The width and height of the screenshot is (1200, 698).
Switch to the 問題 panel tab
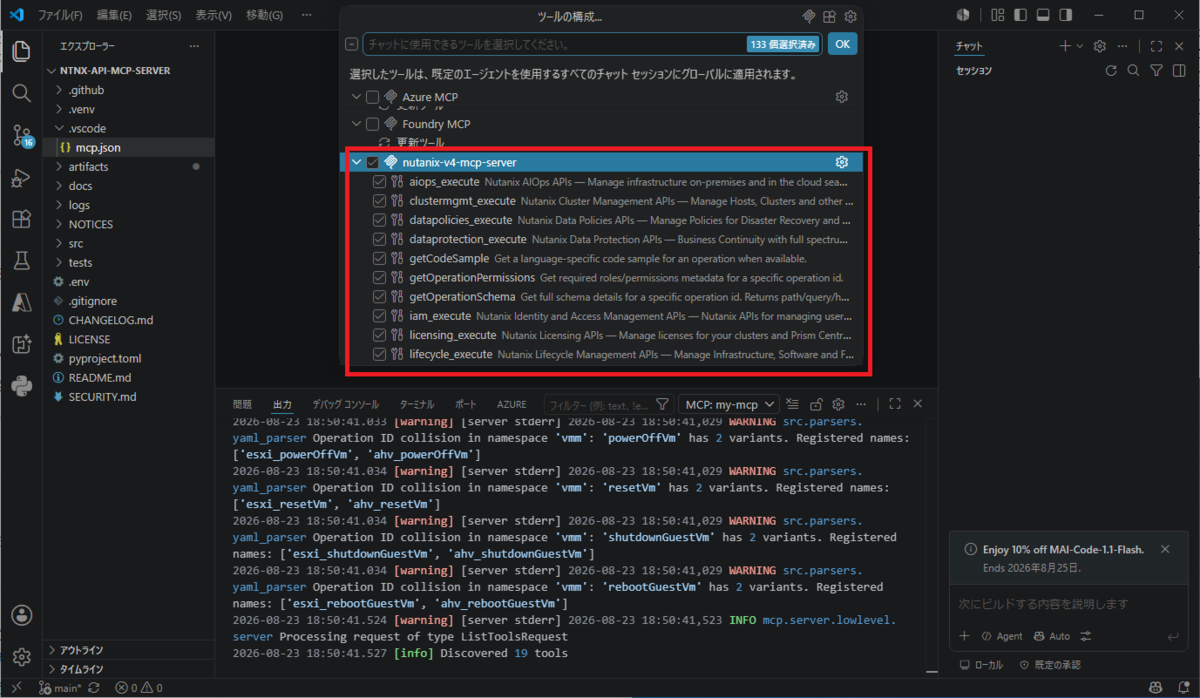[x=242, y=404]
